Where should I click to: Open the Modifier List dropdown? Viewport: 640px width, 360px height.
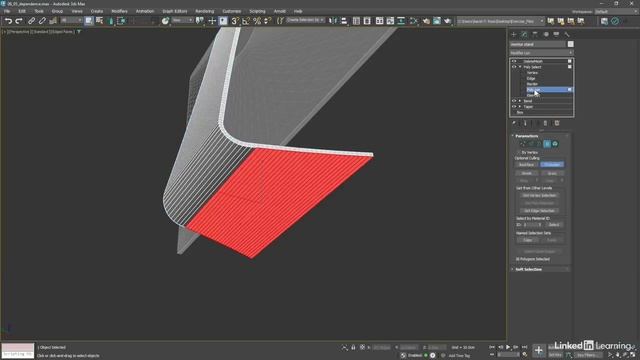(x=541, y=53)
